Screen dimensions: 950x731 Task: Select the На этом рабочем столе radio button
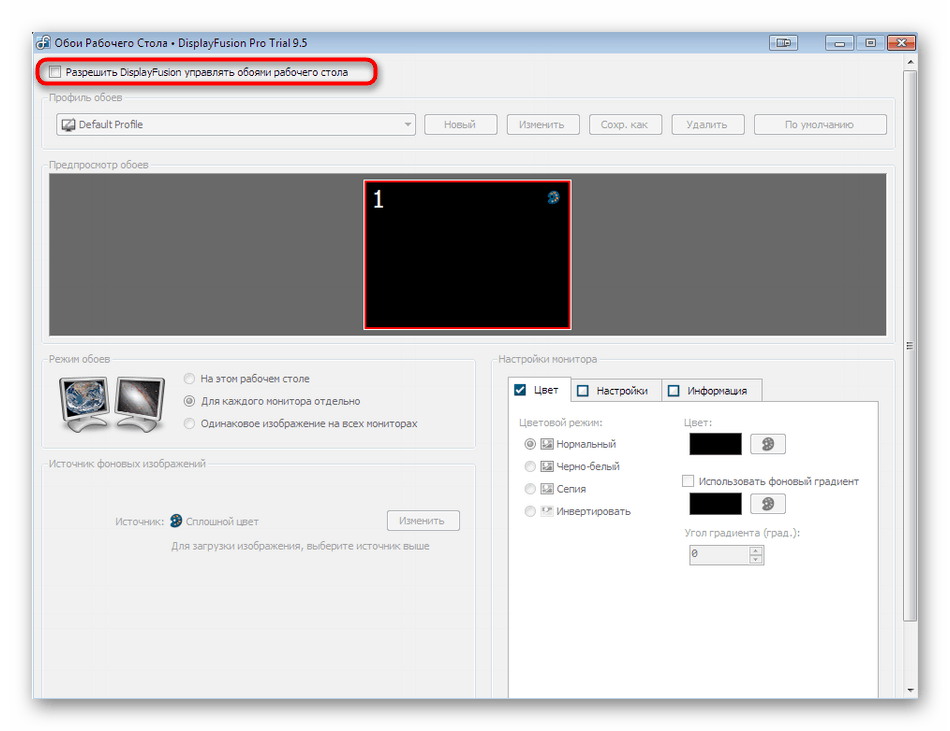[x=188, y=378]
